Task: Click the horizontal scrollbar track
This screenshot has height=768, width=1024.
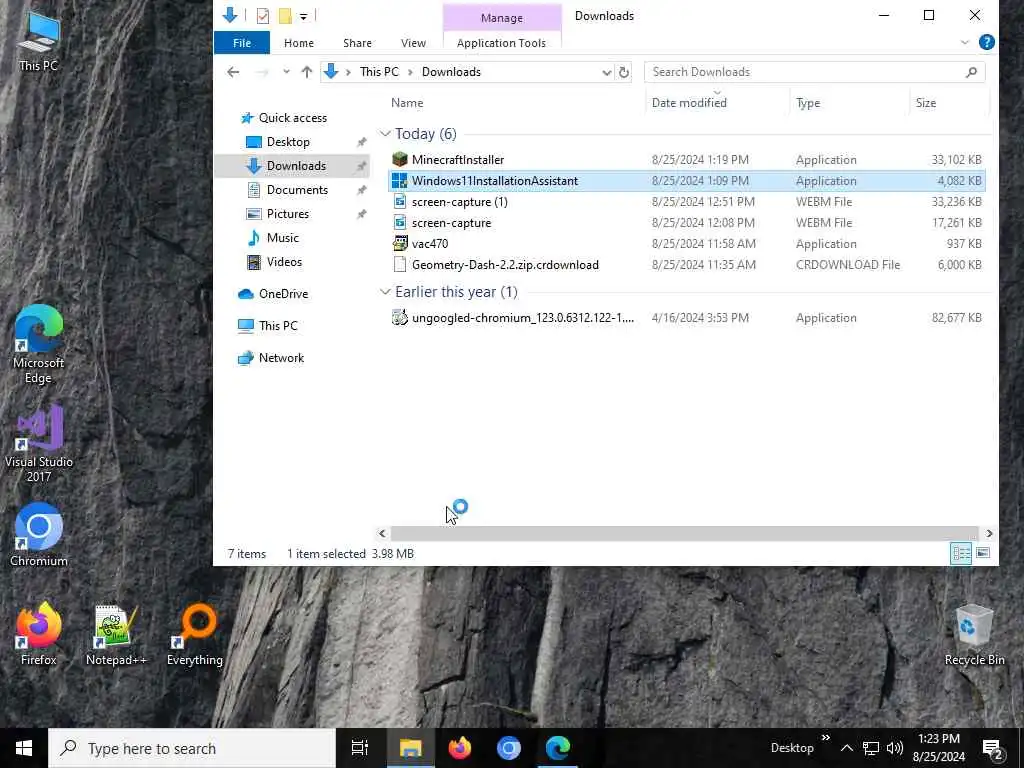Action: click(x=684, y=534)
